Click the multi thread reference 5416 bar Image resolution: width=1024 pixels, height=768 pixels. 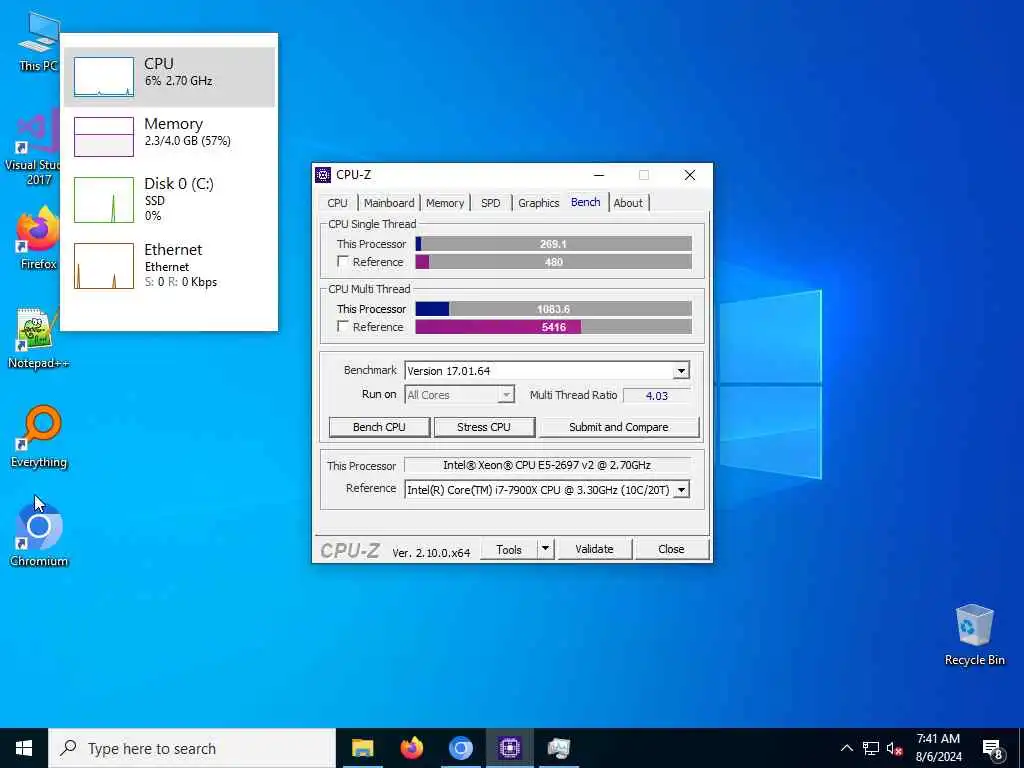pyautogui.click(x=554, y=327)
